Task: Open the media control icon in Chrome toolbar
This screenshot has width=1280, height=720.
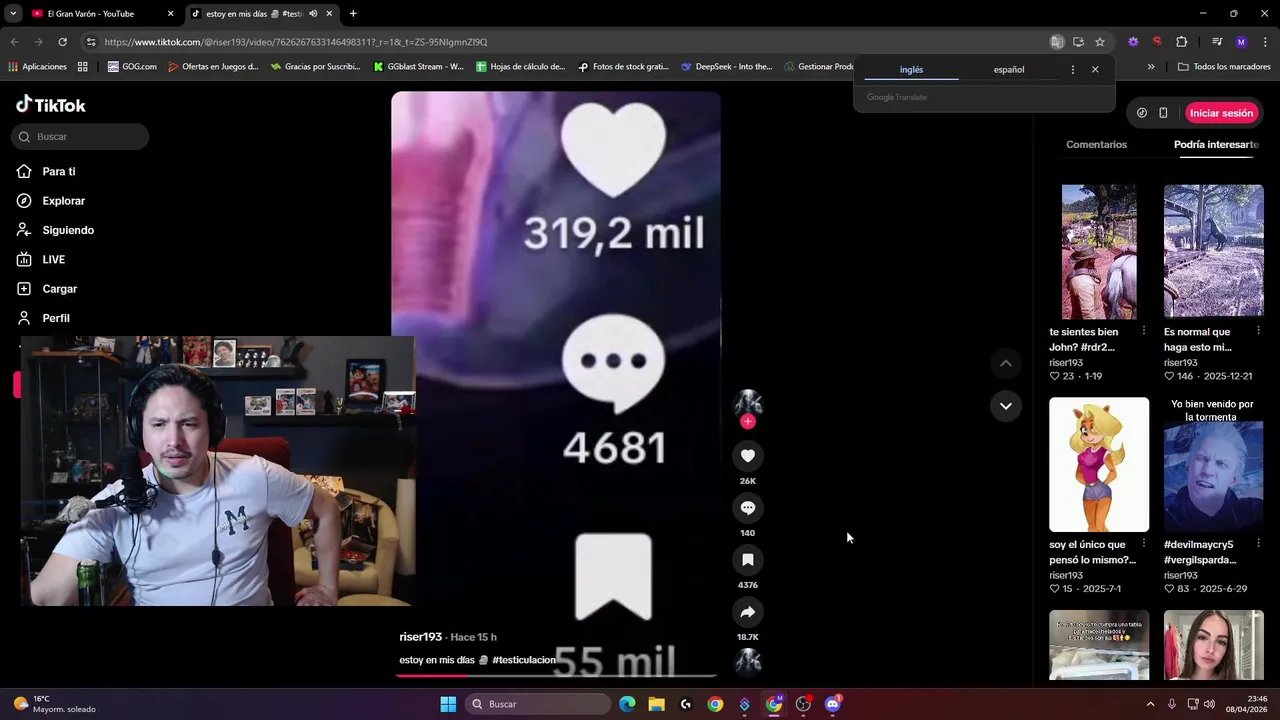Action: pos(1216,42)
